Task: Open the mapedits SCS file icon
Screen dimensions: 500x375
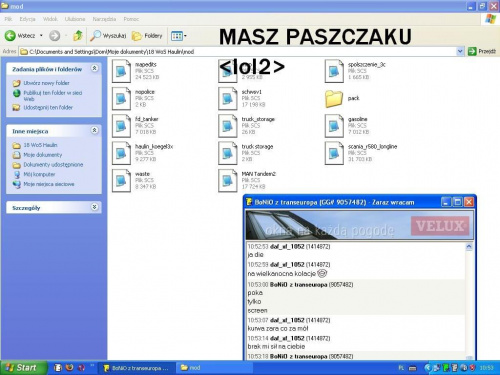Action: click(121, 71)
